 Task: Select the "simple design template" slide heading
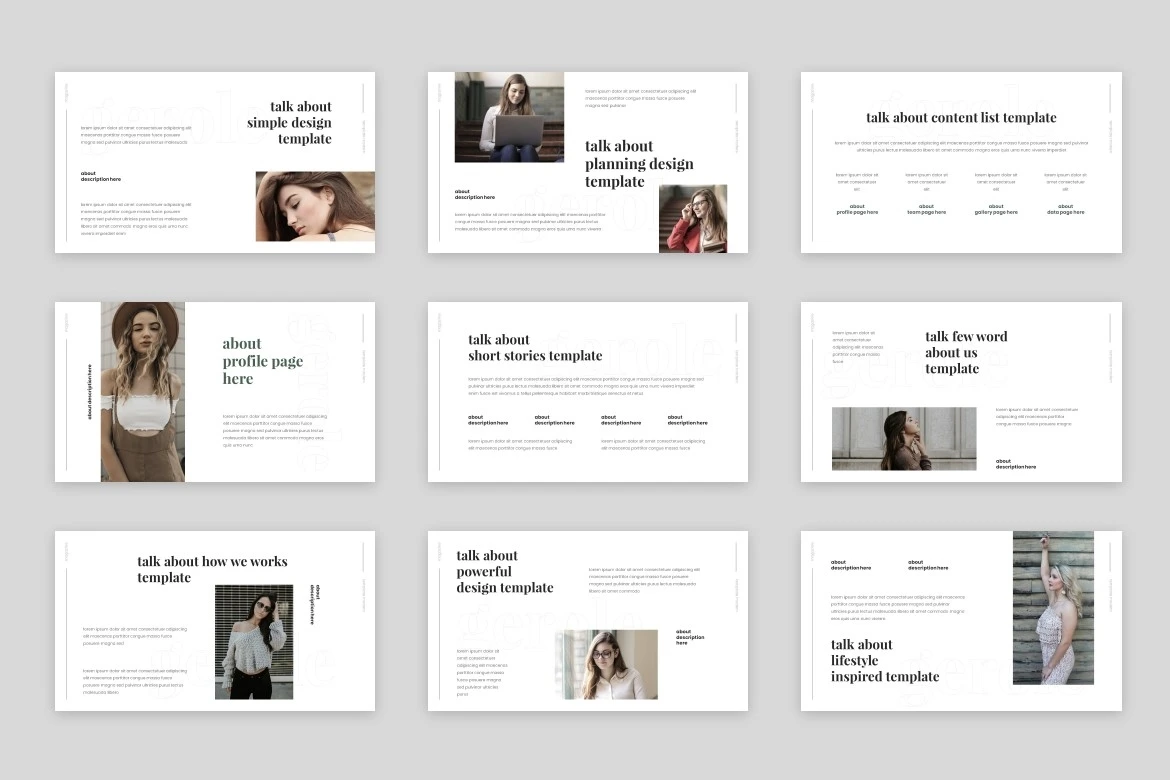click(x=289, y=123)
